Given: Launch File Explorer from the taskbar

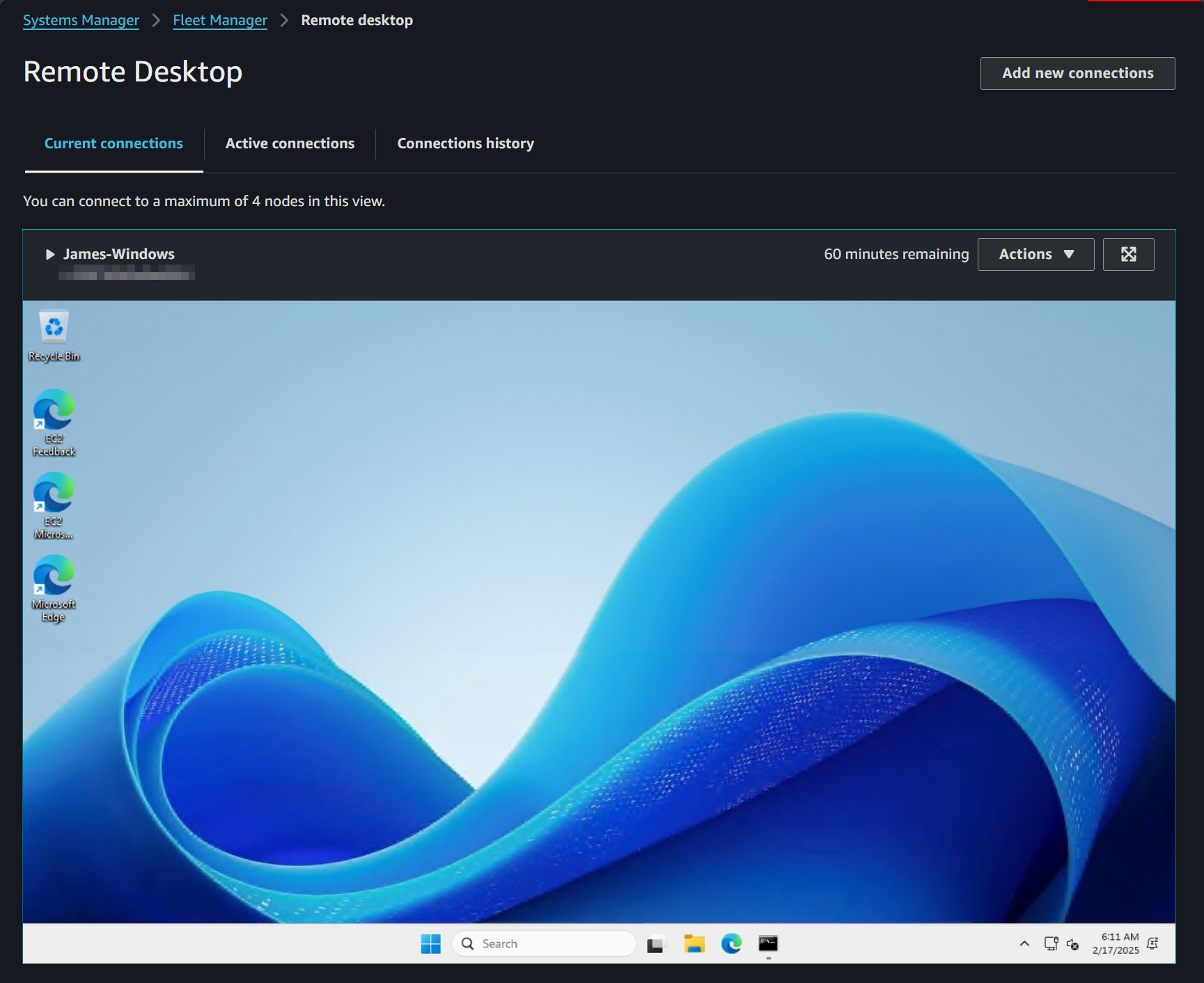Looking at the screenshot, I should [694, 943].
